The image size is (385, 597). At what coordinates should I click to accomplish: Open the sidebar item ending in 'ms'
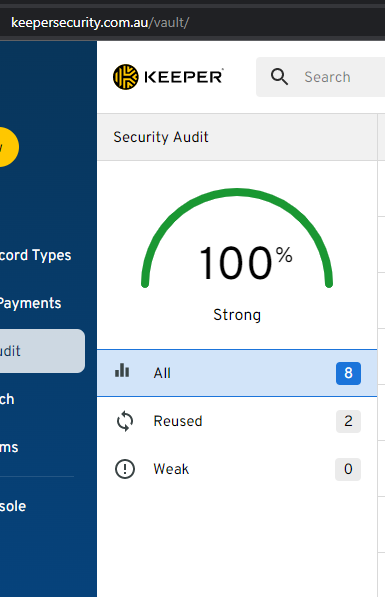pos(9,447)
